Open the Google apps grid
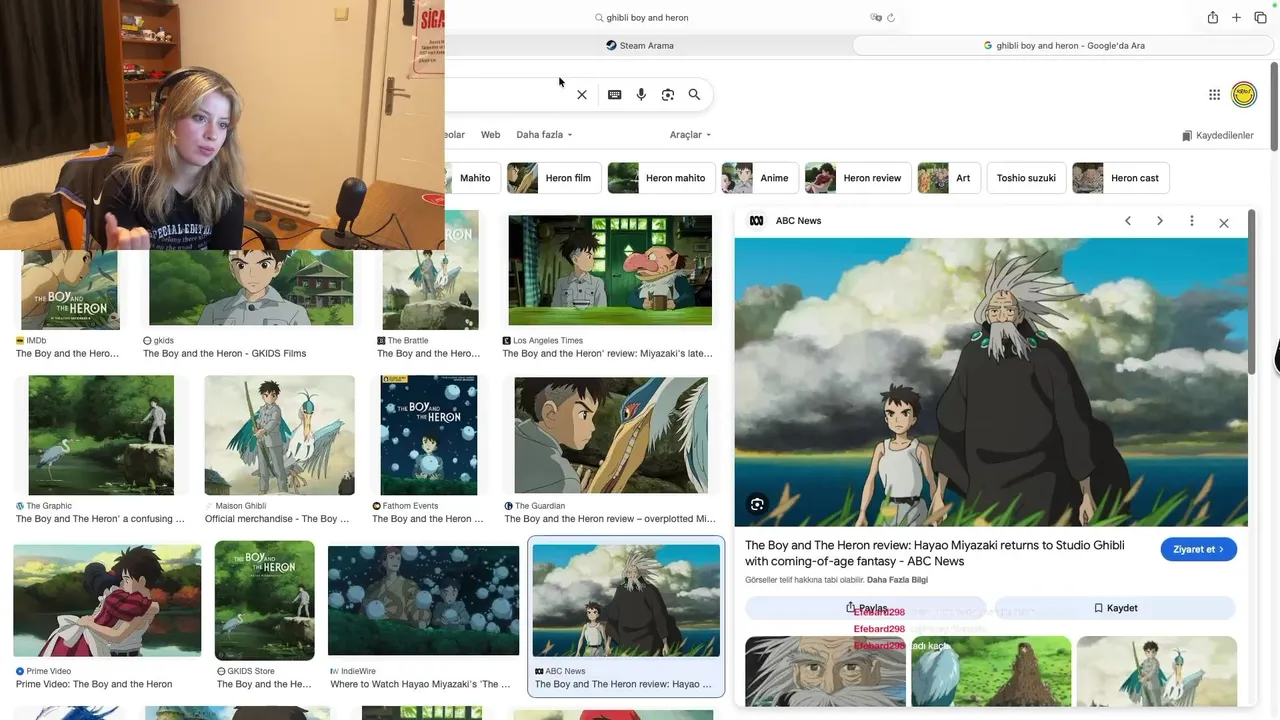The image size is (1280, 720). coord(1214,95)
